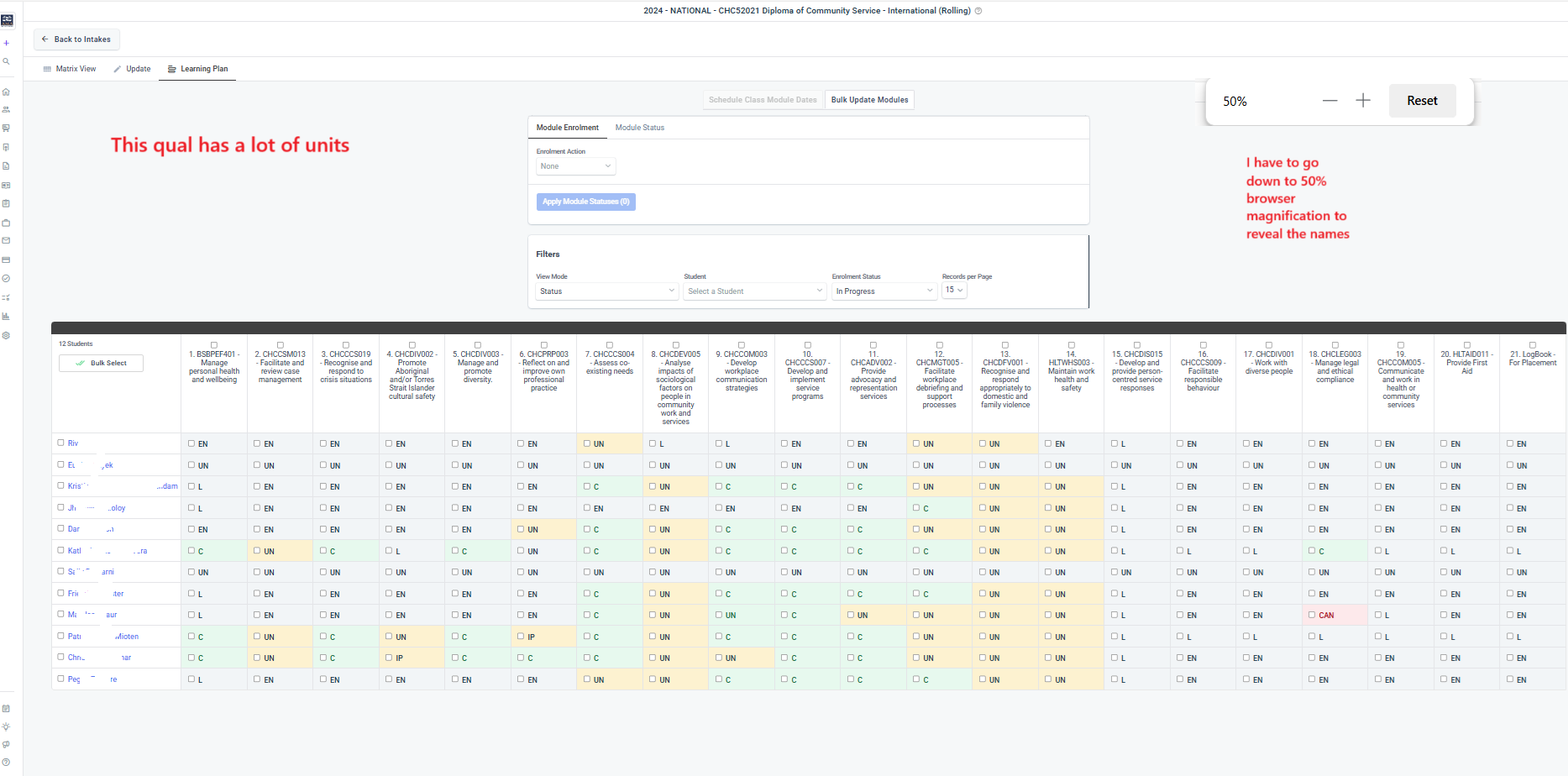Open the Enrolment Status In Progress dropdown

tap(884, 291)
